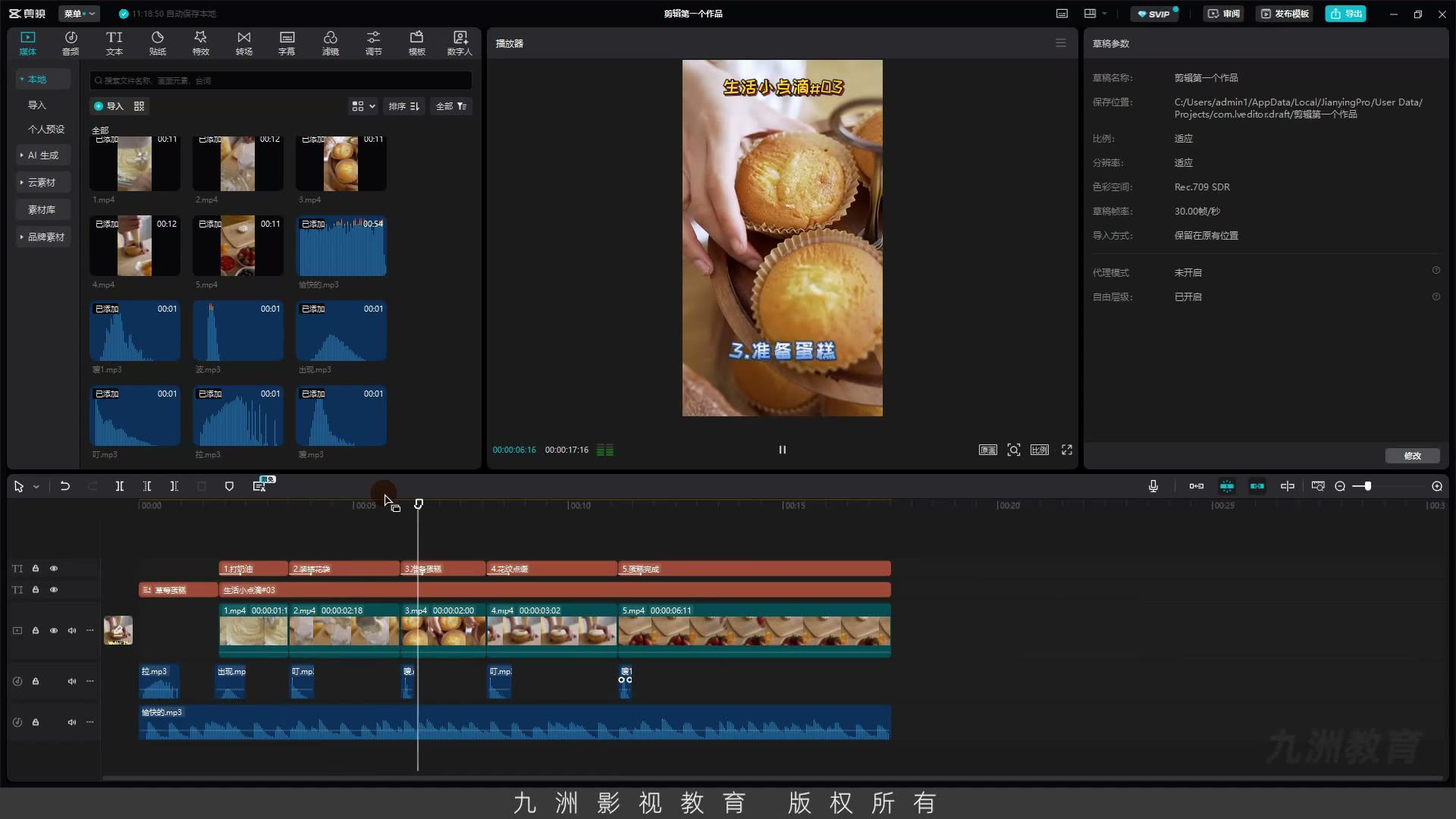Mute the 愉快的.mp3 audio track
This screenshot has width=1456, height=819.
[x=72, y=722]
